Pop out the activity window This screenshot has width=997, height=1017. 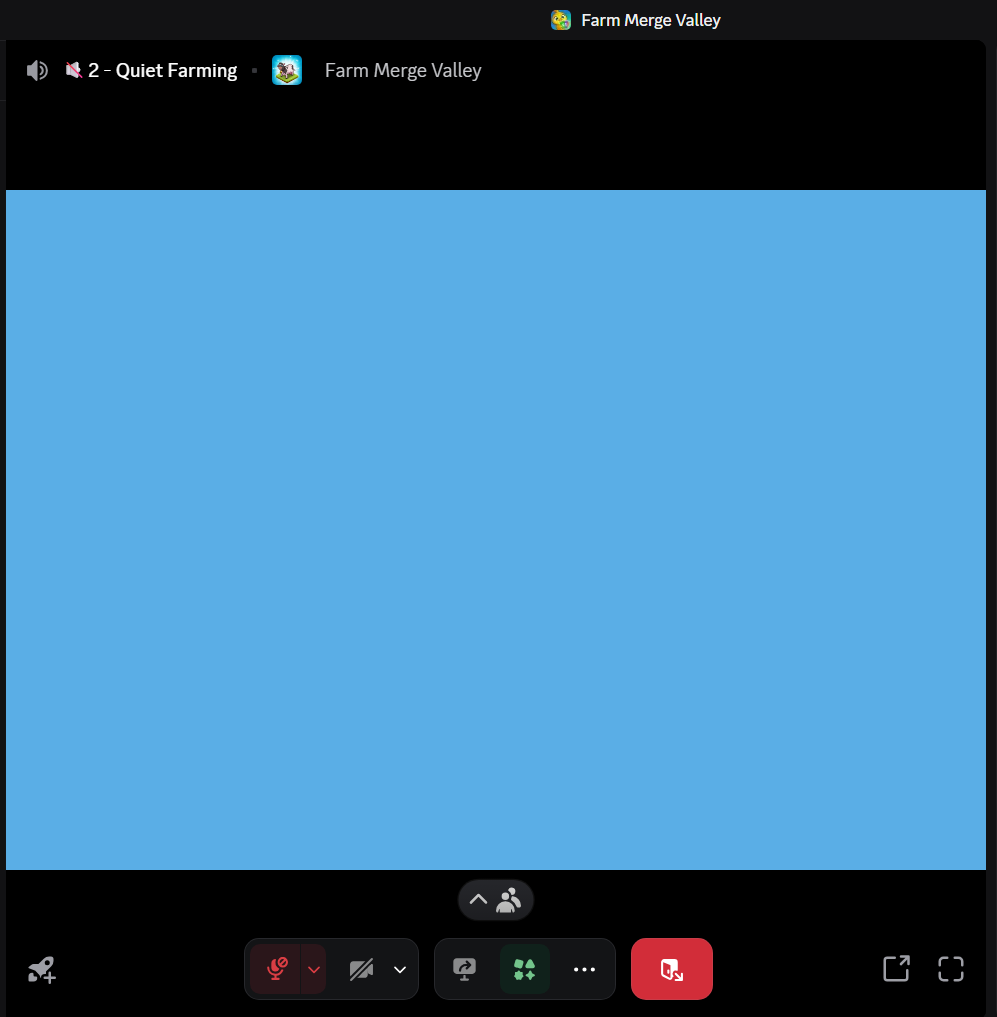click(x=896, y=969)
